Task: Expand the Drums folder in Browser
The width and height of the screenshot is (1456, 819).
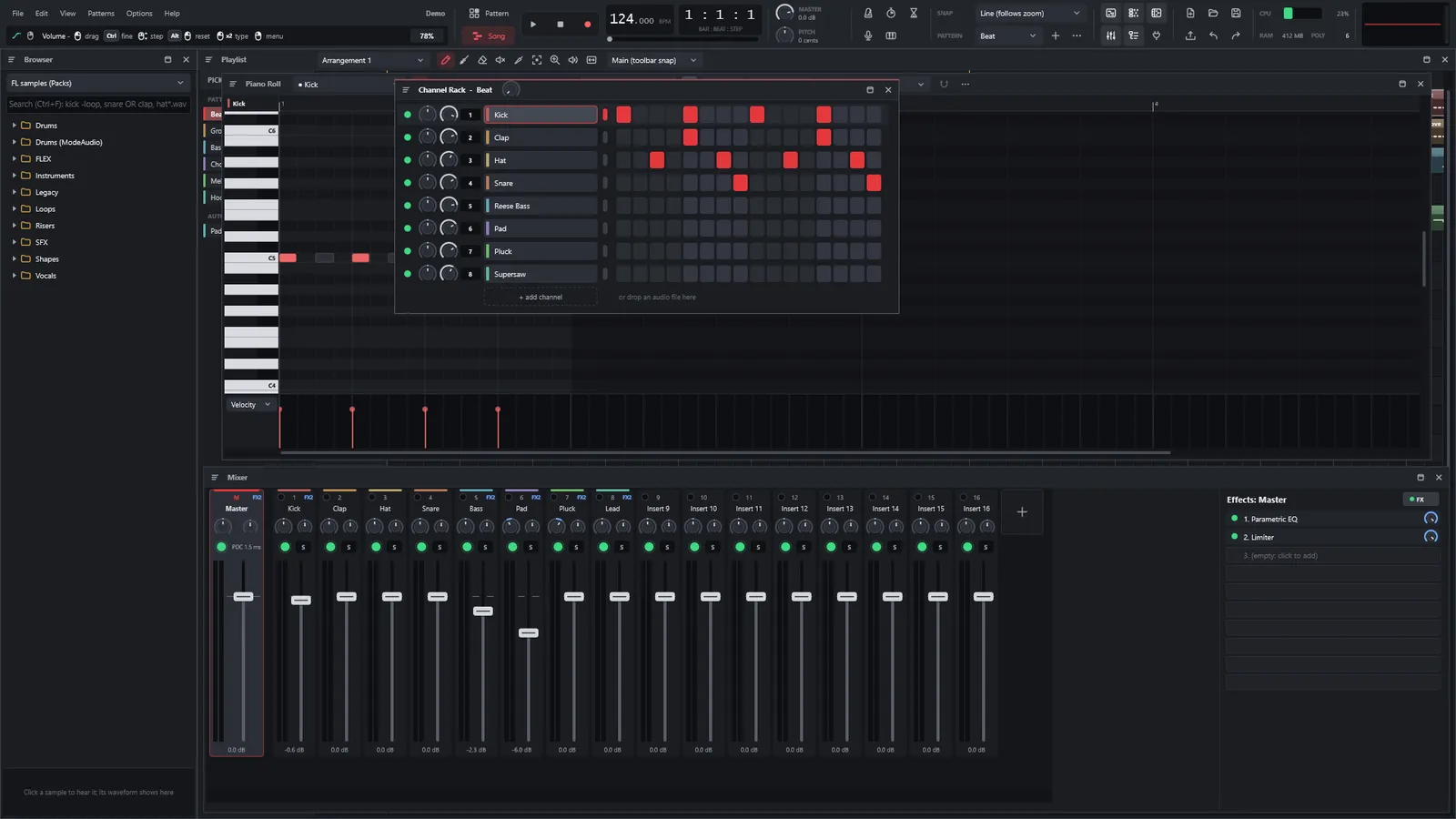Action: click(14, 126)
